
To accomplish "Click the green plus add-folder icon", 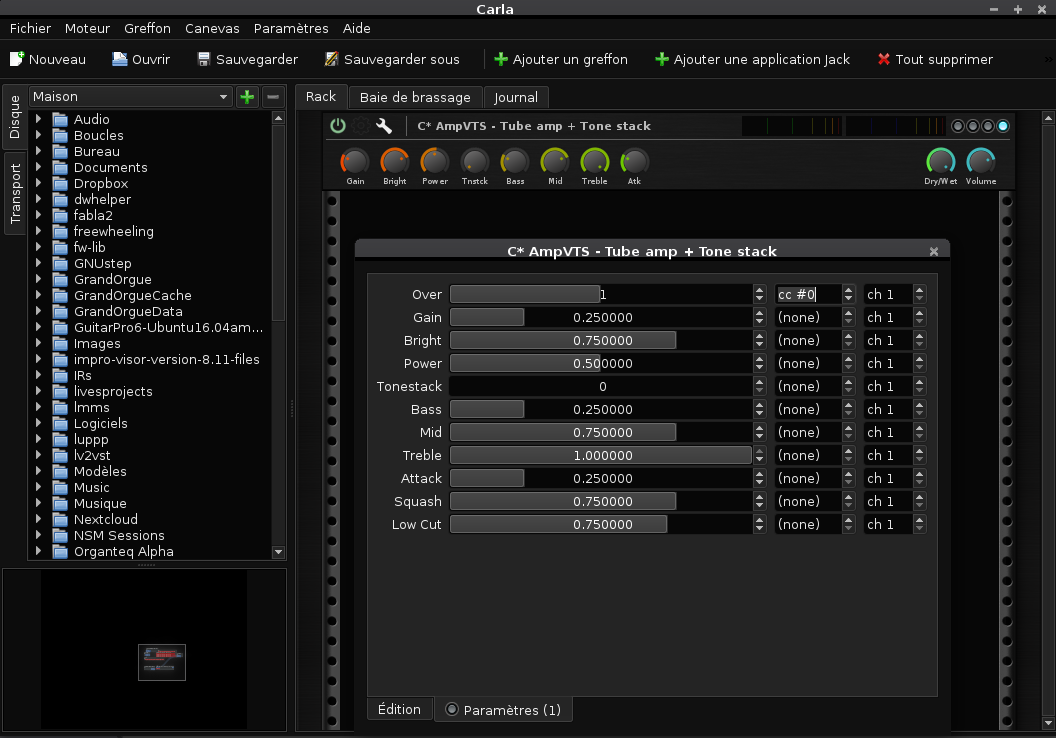I will [x=247, y=97].
